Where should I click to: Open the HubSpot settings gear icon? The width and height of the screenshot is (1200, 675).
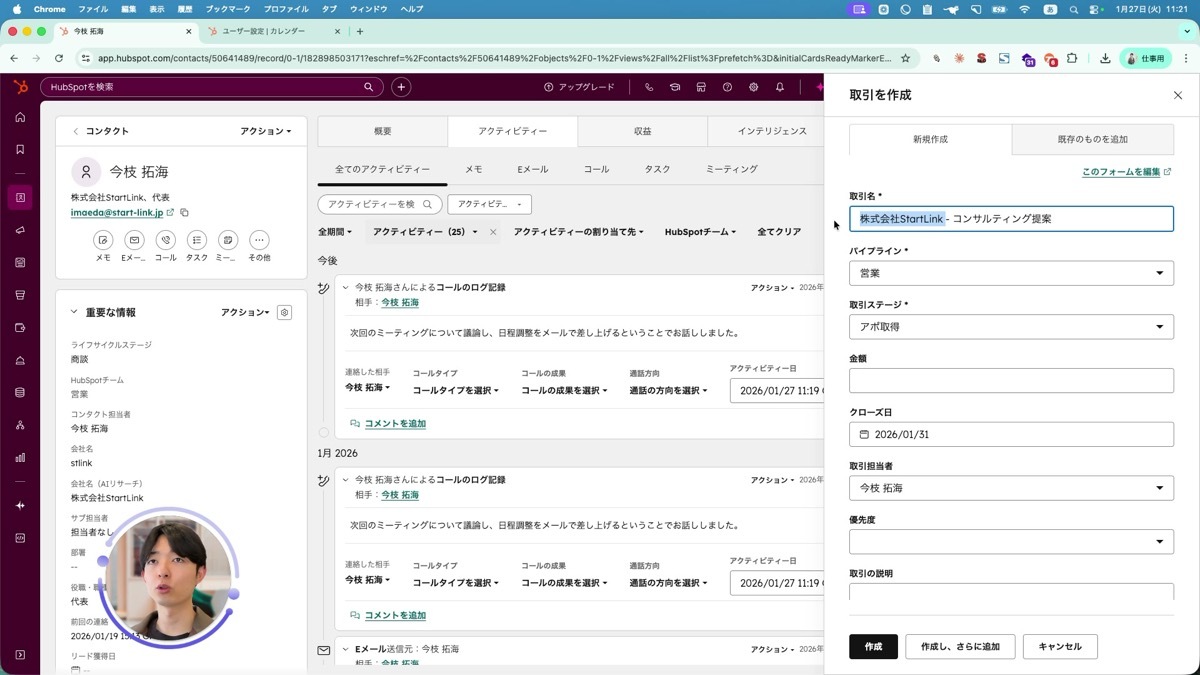tap(753, 87)
